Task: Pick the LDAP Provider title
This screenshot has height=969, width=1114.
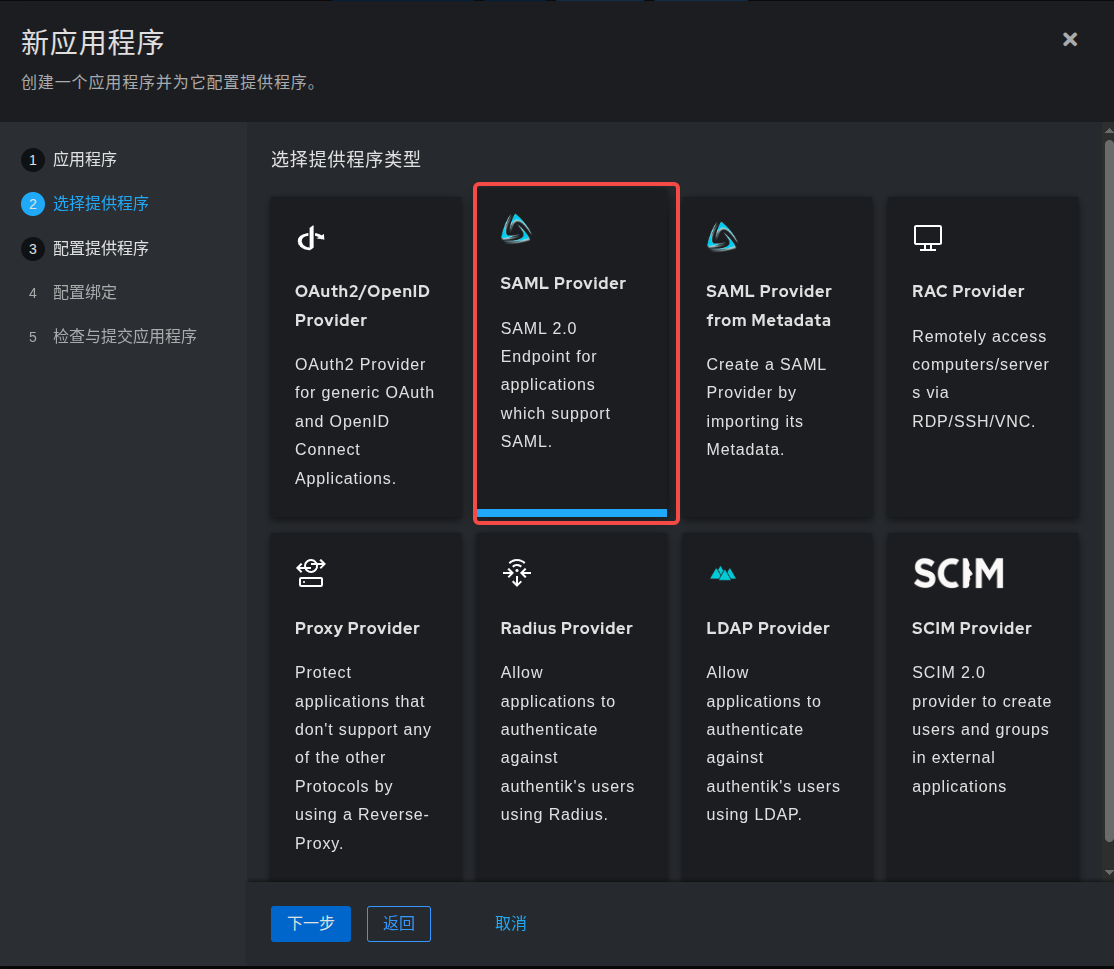Action: [768, 629]
